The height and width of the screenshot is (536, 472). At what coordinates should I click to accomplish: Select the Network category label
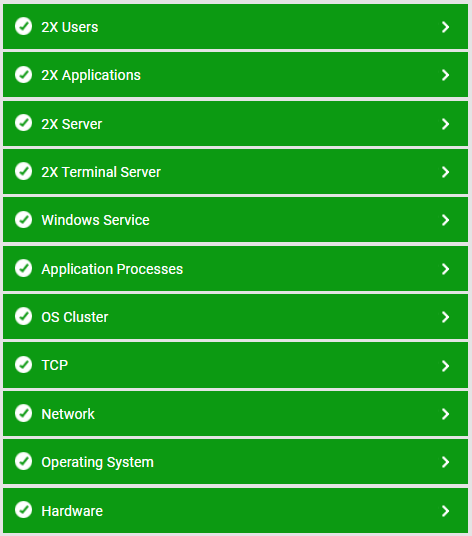[68, 414]
